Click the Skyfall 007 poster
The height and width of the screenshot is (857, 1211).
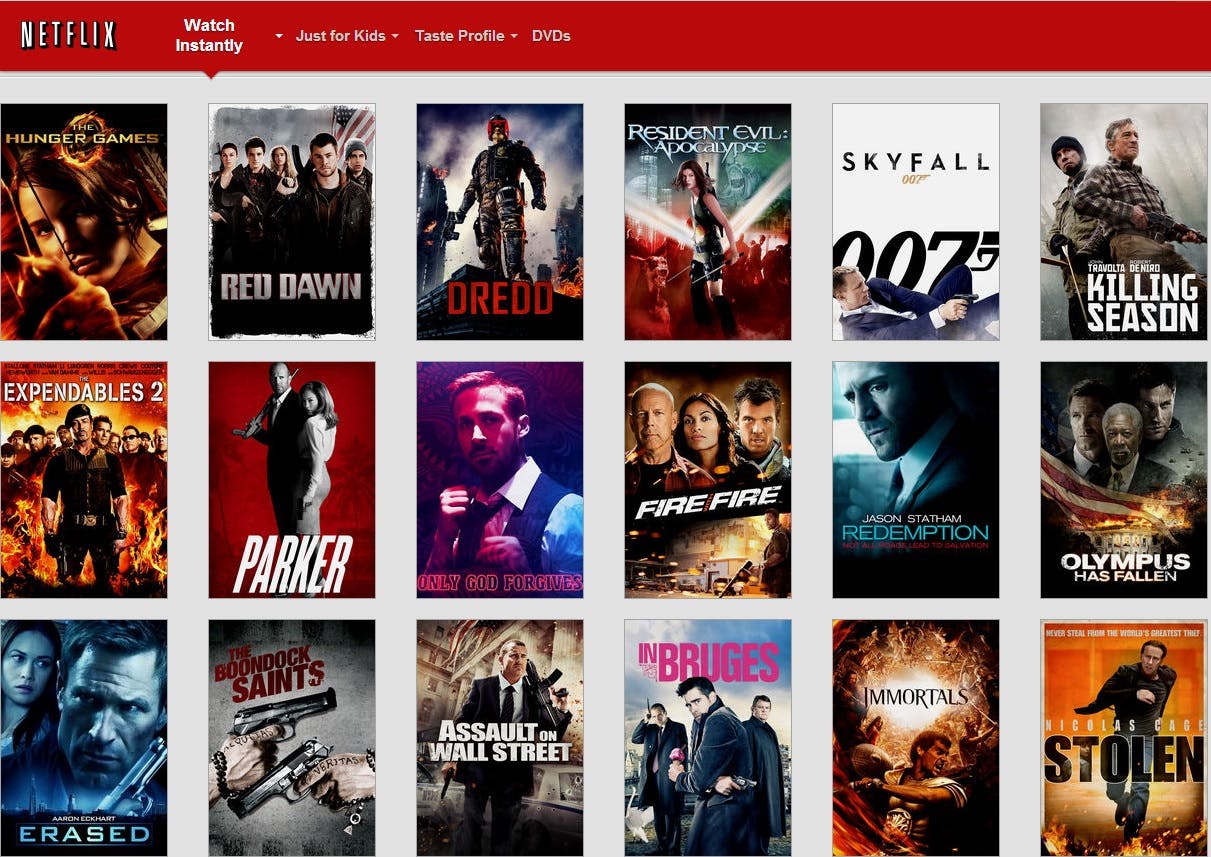[x=916, y=222]
